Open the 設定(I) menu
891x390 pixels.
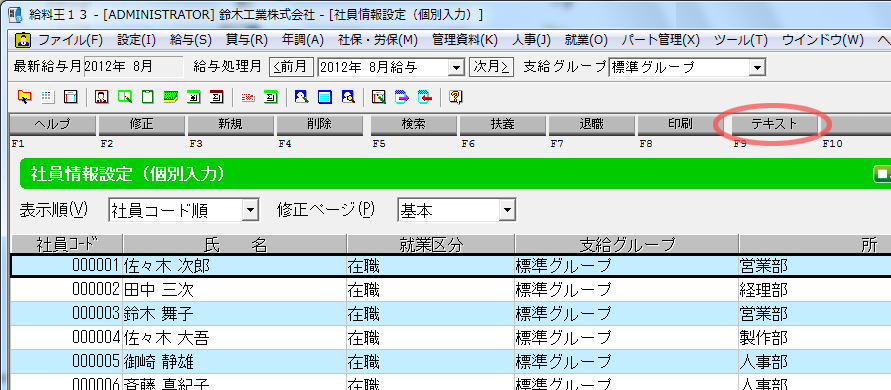pos(136,40)
